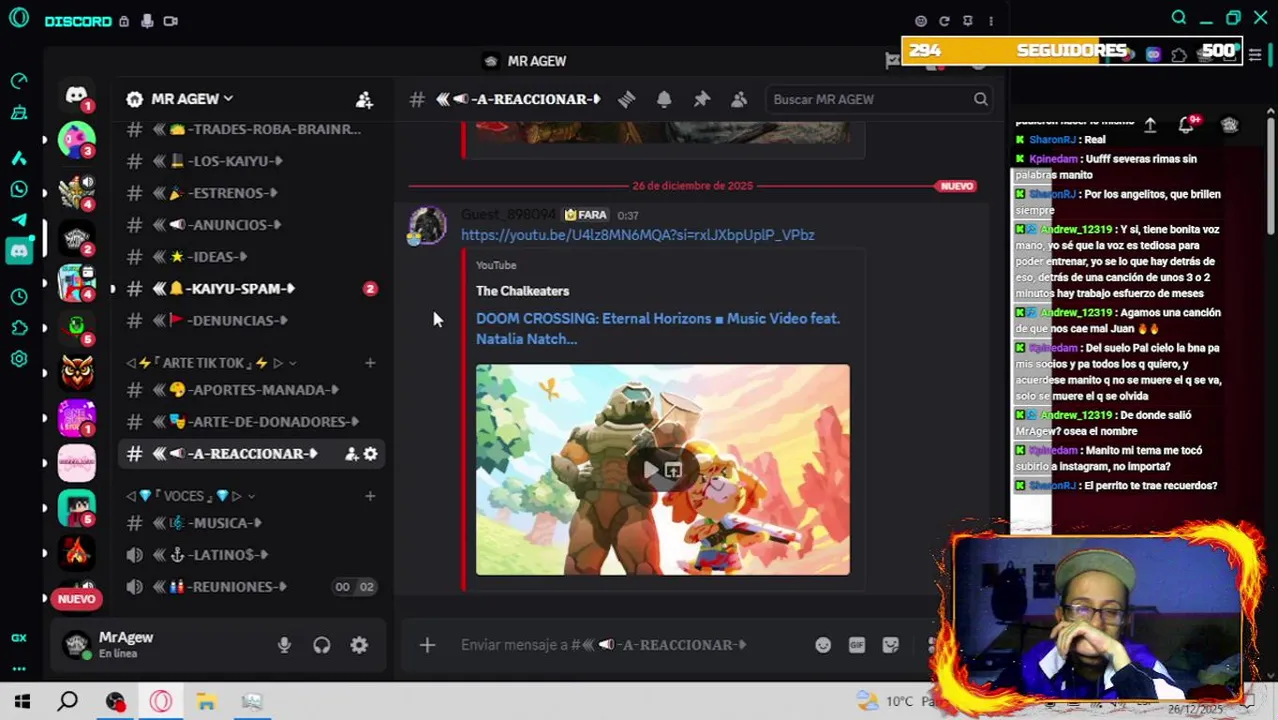1278x720 pixels.
Task: Click the invite people icon beside MR AGEW
Action: (x=364, y=99)
